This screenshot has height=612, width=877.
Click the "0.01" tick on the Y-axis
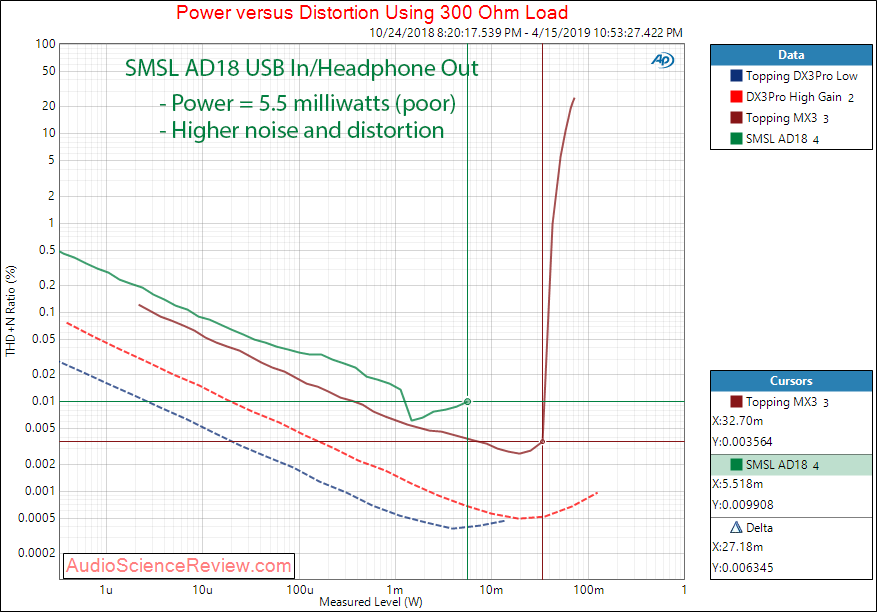coord(44,401)
